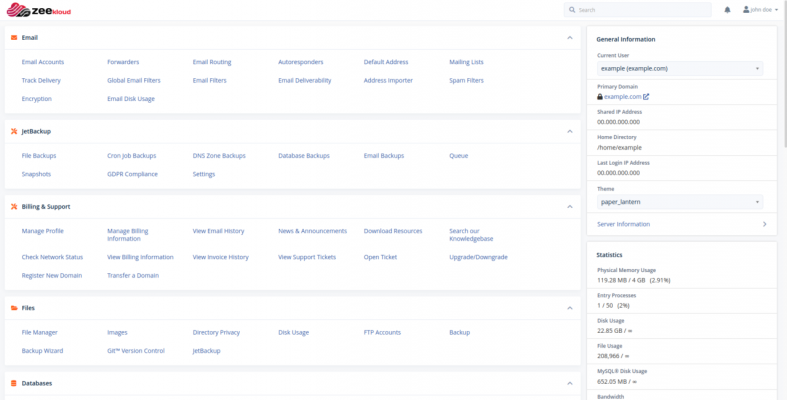
Task: Collapse the Email section
Action: coord(569,37)
